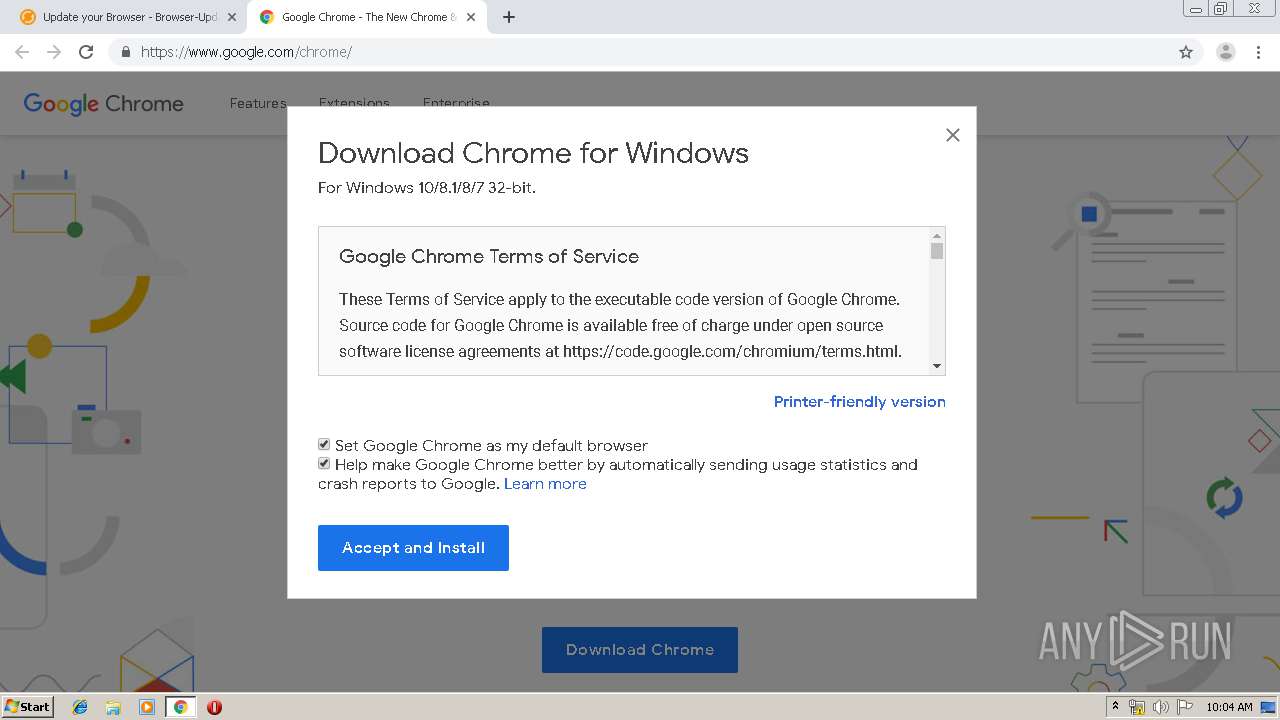Open the Printer-friendly version link

click(859, 402)
